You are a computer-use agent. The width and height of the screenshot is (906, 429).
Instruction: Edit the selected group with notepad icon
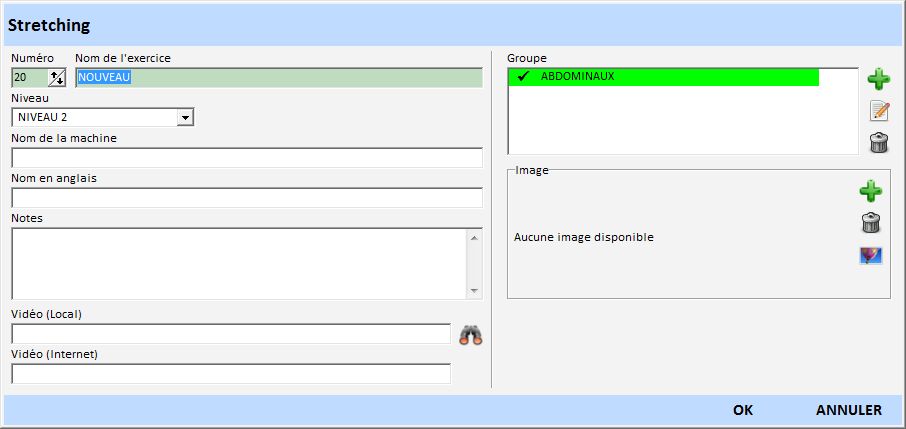879,111
